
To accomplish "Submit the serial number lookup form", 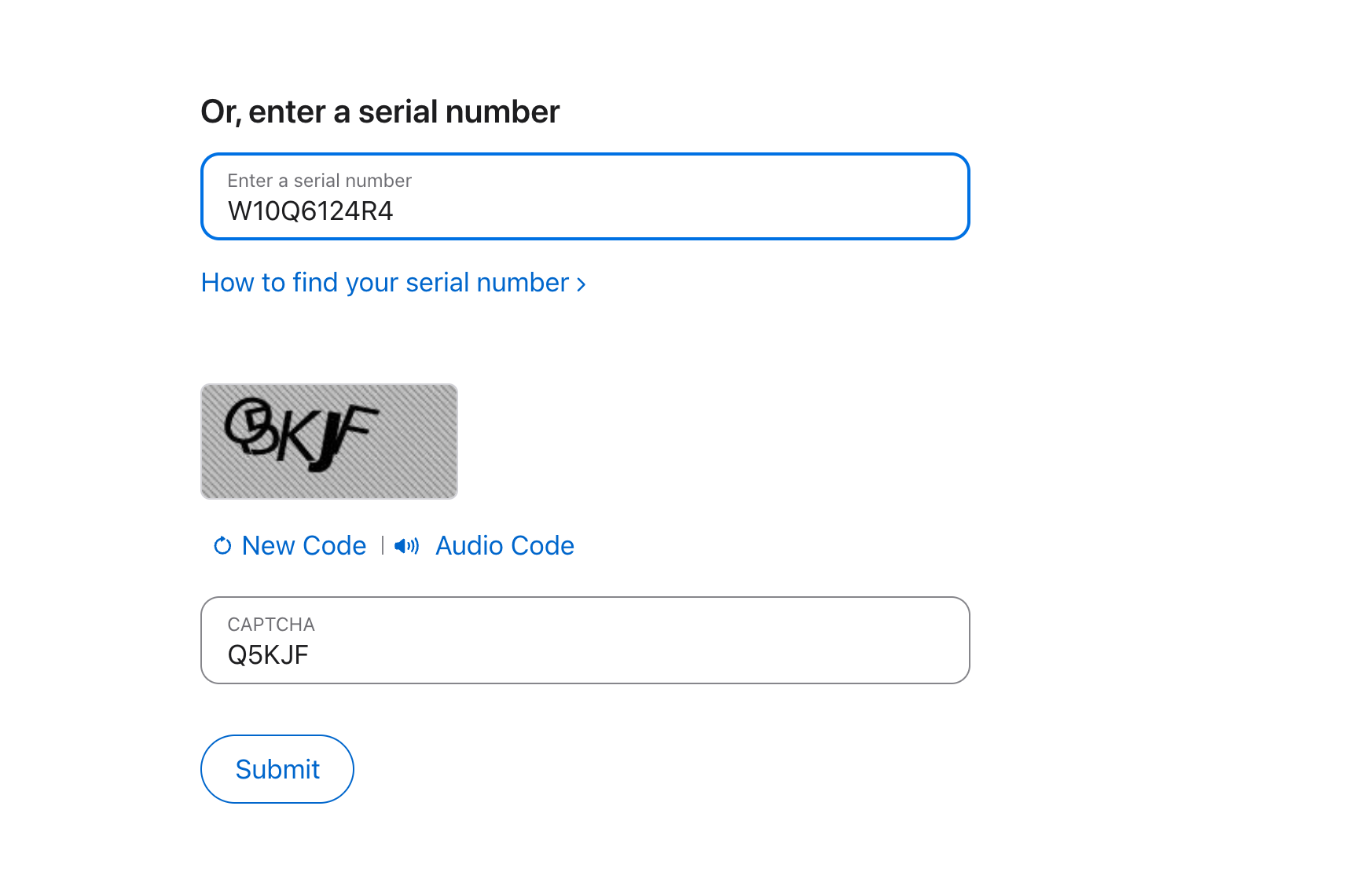I will point(277,768).
